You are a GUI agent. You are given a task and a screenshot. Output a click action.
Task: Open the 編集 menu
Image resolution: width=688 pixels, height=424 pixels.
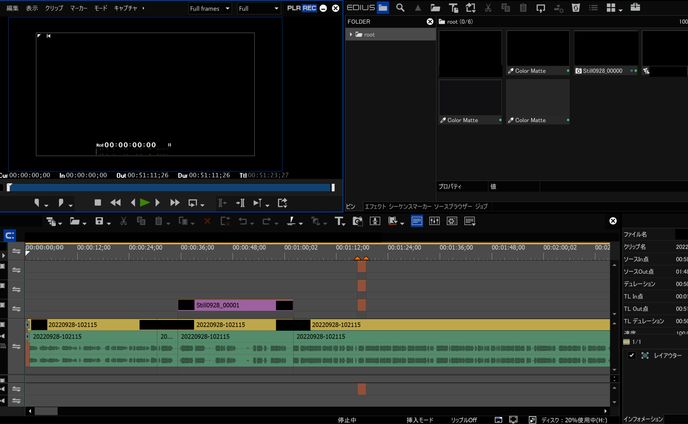(12, 8)
